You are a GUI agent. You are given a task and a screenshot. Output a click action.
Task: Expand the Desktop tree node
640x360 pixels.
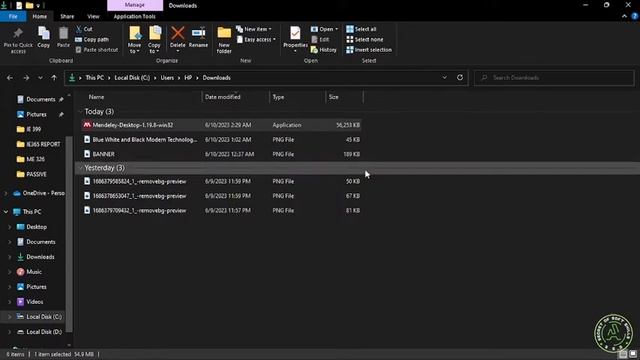tap(10, 227)
